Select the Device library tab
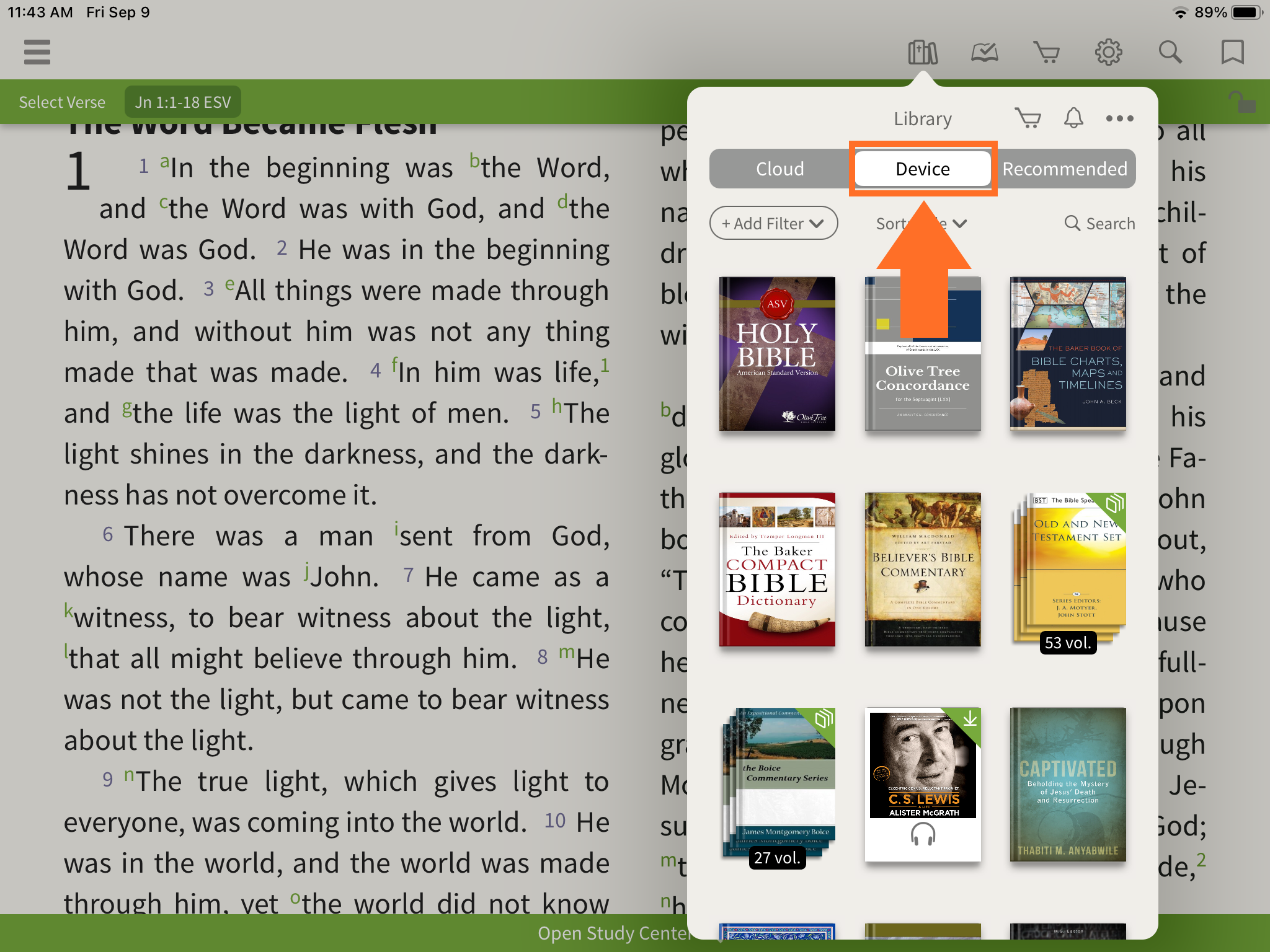 tap(923, 169)
